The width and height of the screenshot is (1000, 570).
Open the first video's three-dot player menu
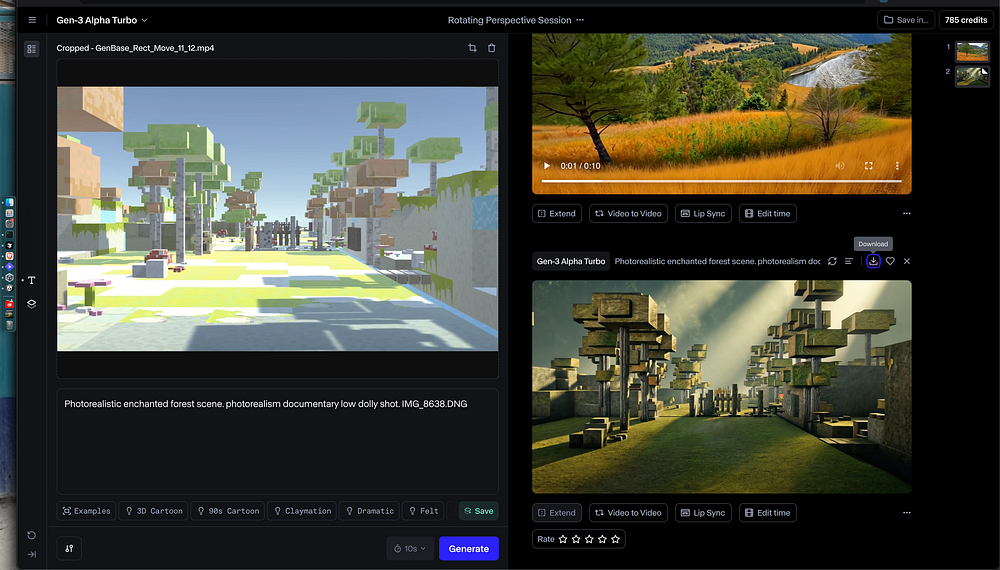click(897, 166)
